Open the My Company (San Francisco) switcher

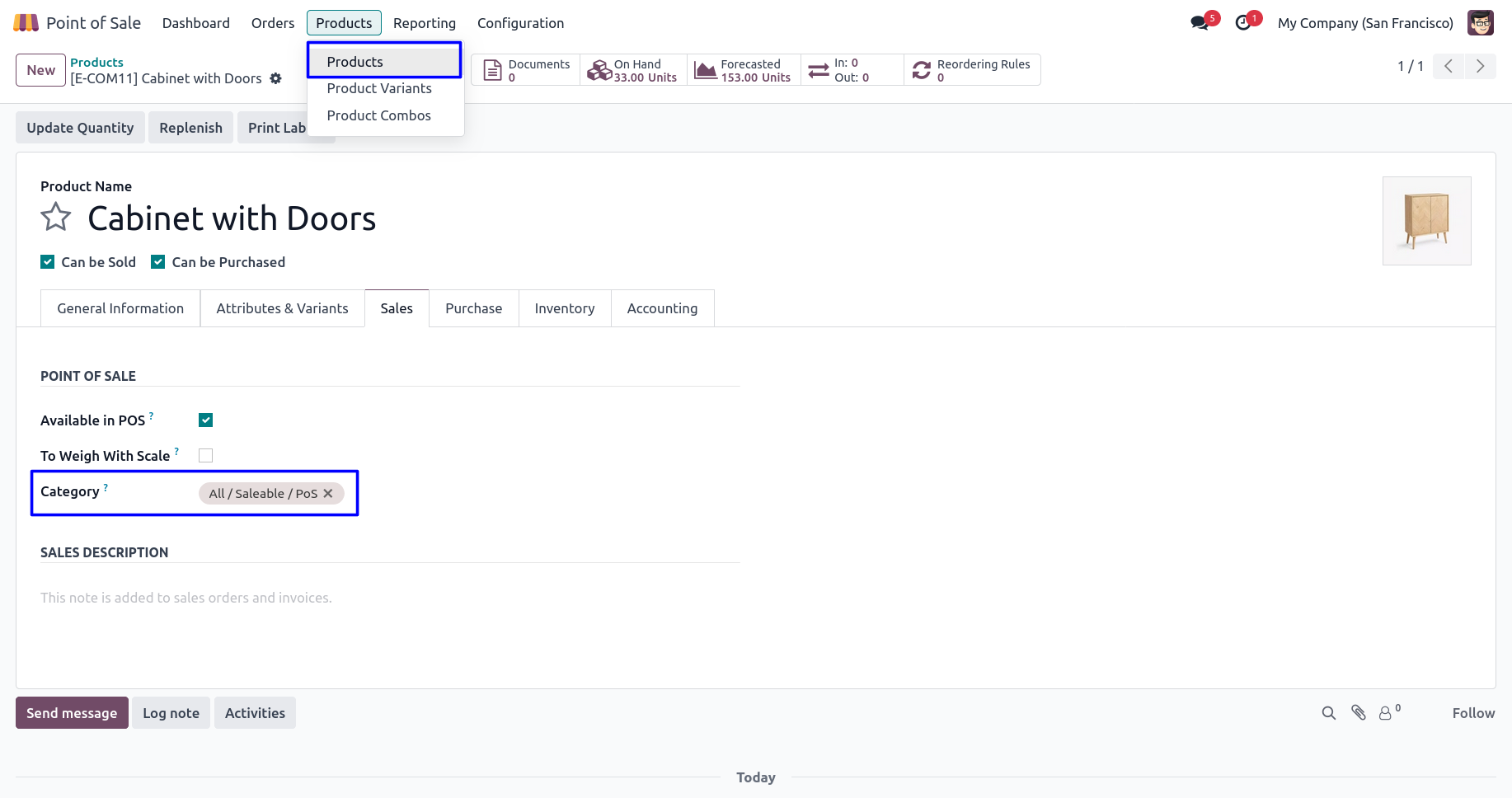[1364, 23]
